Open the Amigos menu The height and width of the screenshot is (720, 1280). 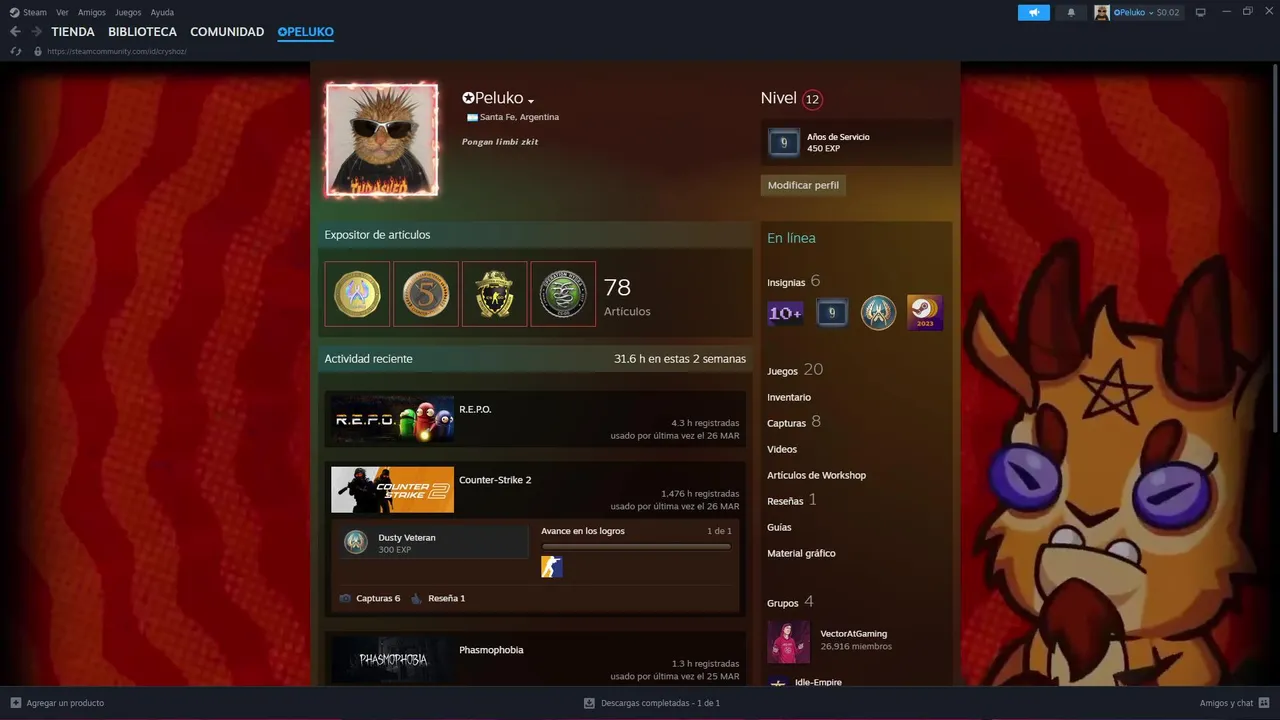(x=92, y=12)
